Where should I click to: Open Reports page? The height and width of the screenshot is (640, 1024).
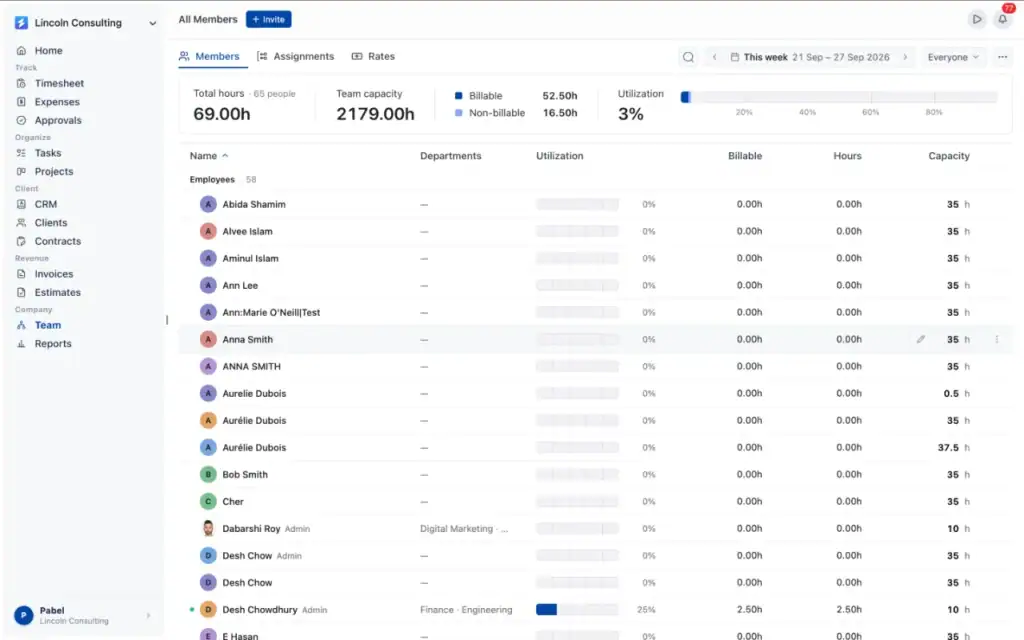53,344
